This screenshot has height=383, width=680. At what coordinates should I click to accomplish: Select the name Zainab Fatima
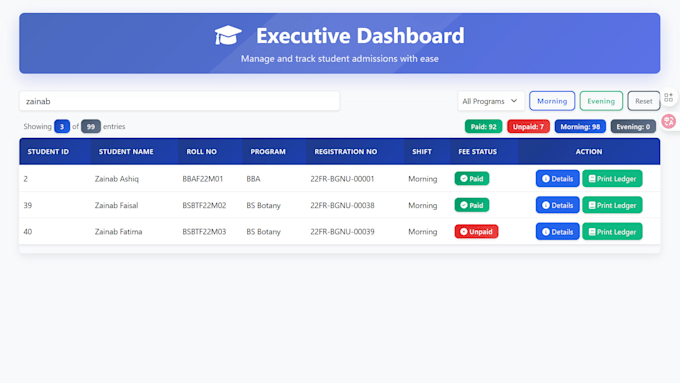(x=118, y=232)
